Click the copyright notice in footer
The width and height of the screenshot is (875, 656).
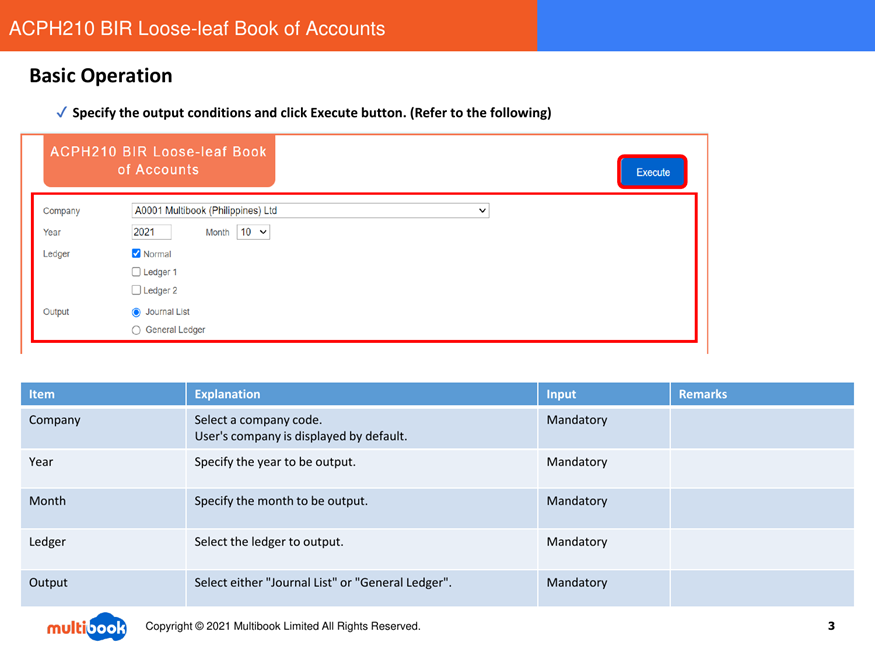click(283, 626)
